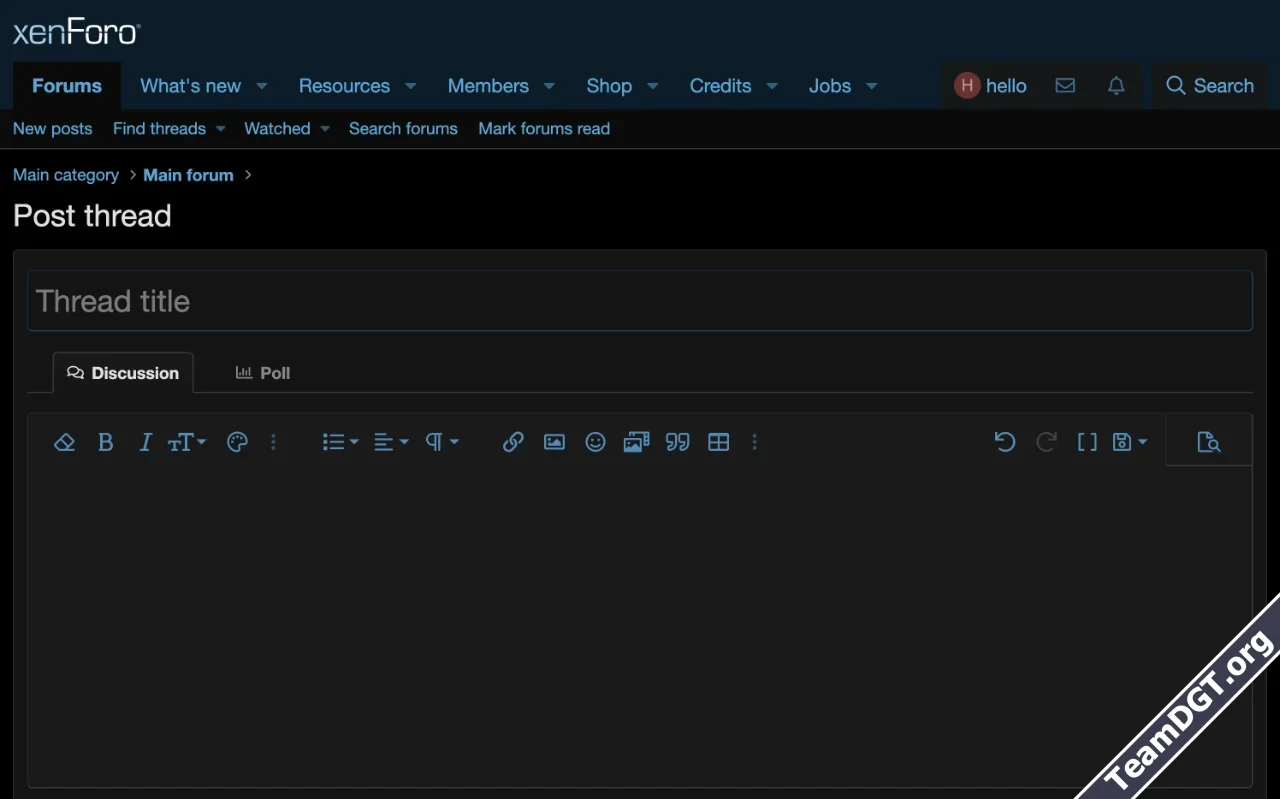1280x799 pixels.
Task: Click the eraser Remove formatting icon
Action: coord(64,442)
